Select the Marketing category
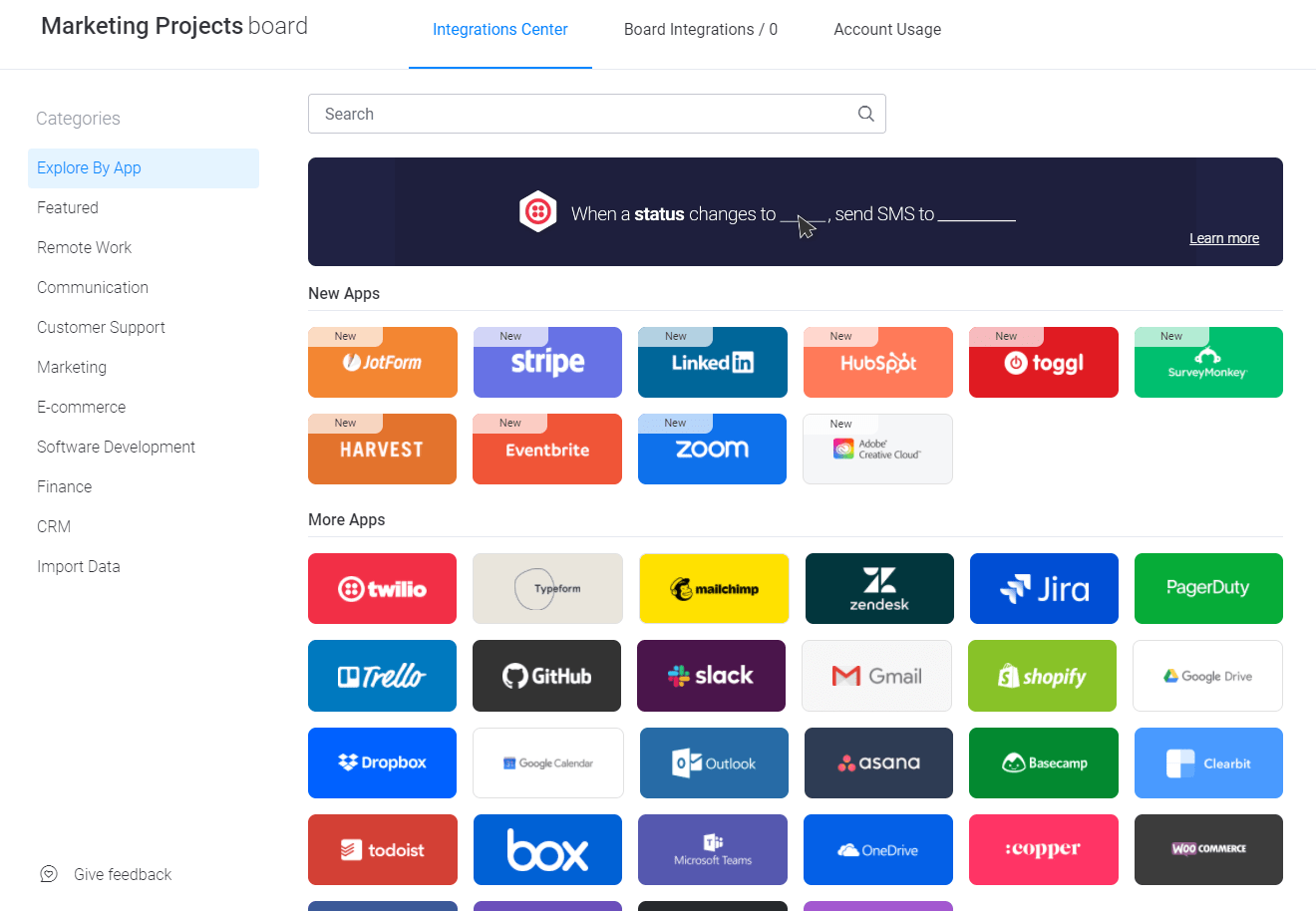The width and height of the screenshot is (1316, 911). click(144, 367)
